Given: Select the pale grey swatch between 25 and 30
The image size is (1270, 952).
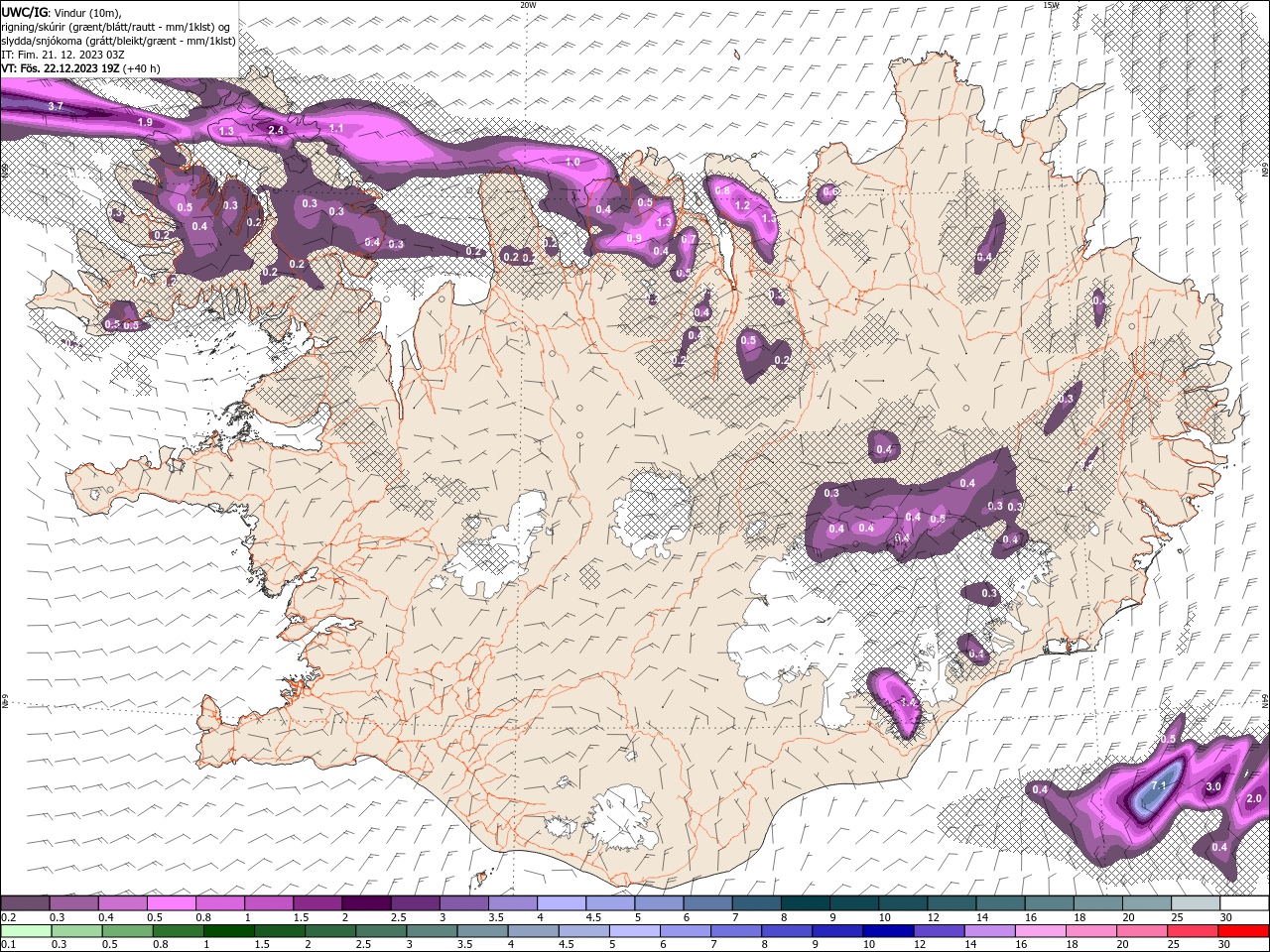Looking at the screenshot, I should pyautogui.click(x=1195, y=903).
